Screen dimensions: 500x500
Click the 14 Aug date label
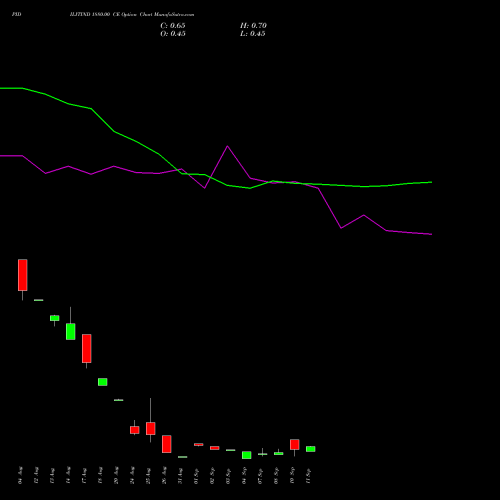point(69,475)
